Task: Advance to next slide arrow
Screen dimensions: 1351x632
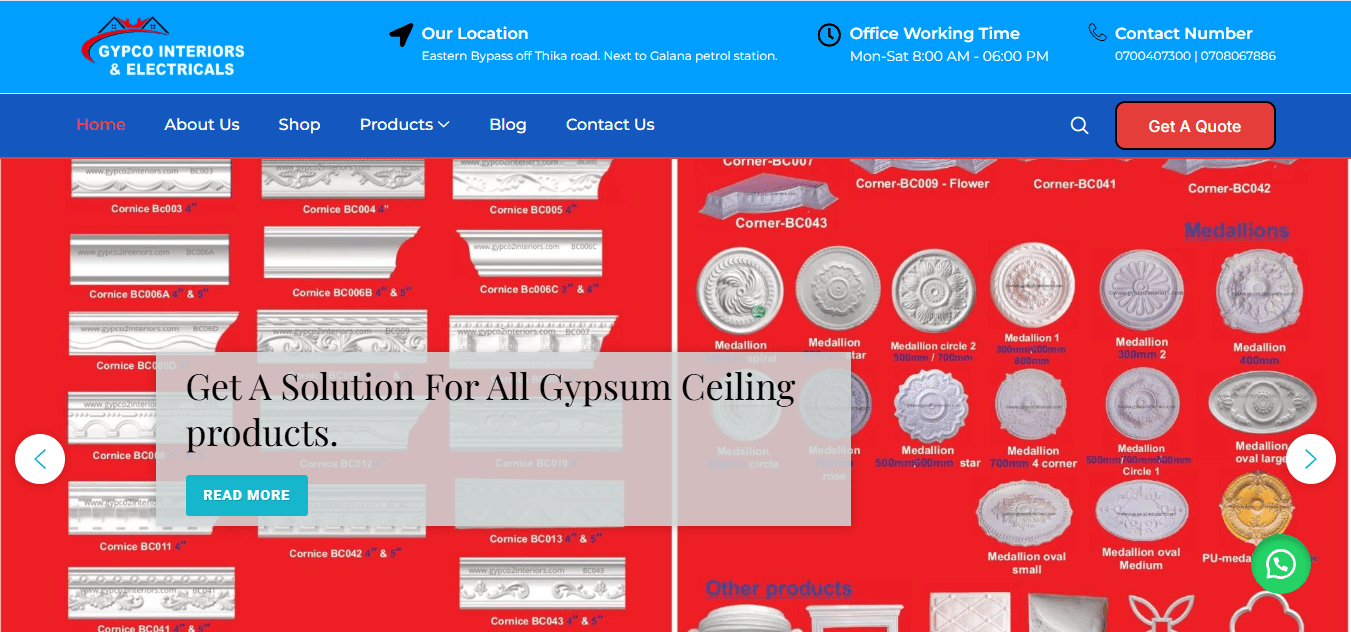Action: point(1311,459)
